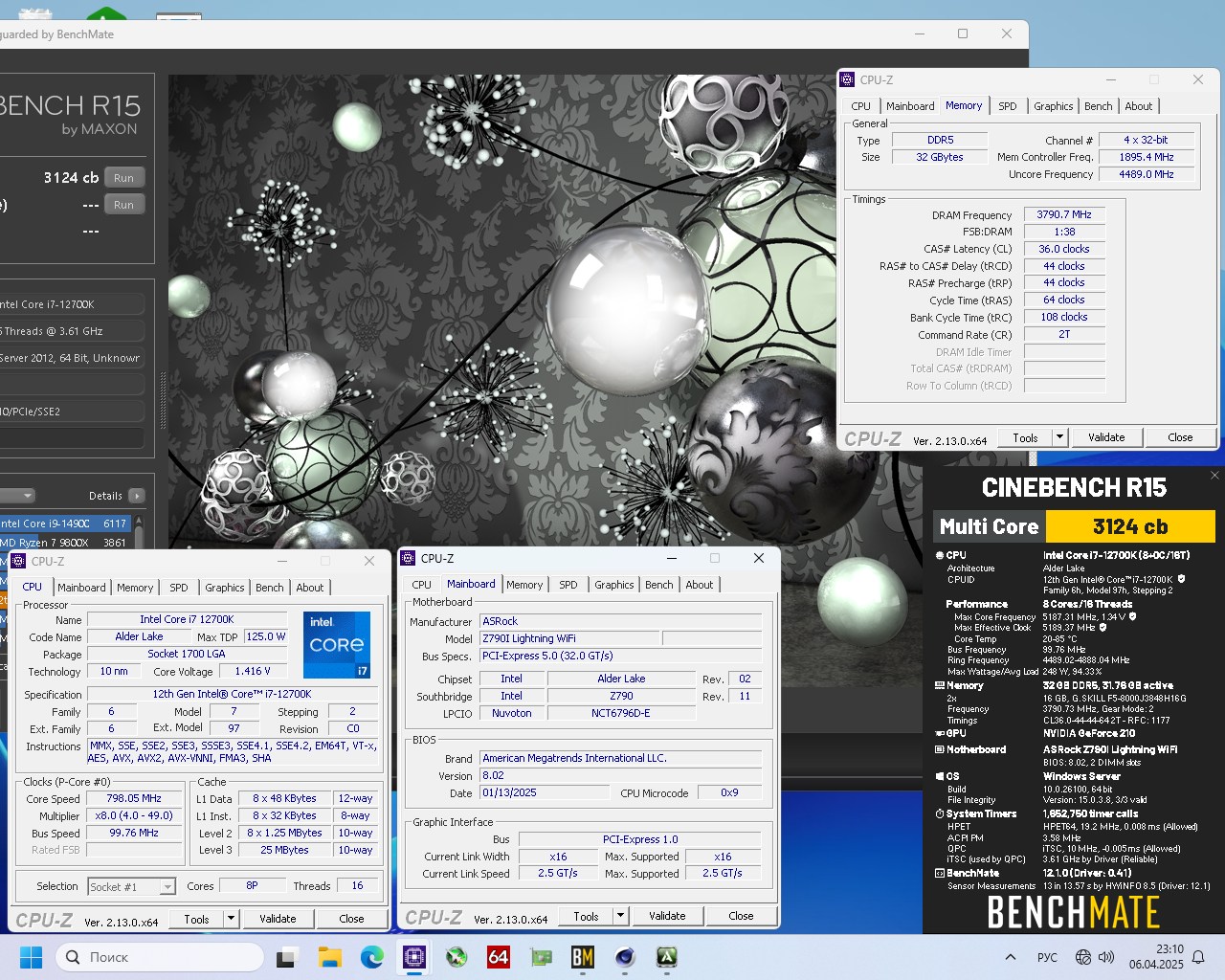
Task: Select the Intel Core i9-14900 ranking entry
Action: (65, 523)
